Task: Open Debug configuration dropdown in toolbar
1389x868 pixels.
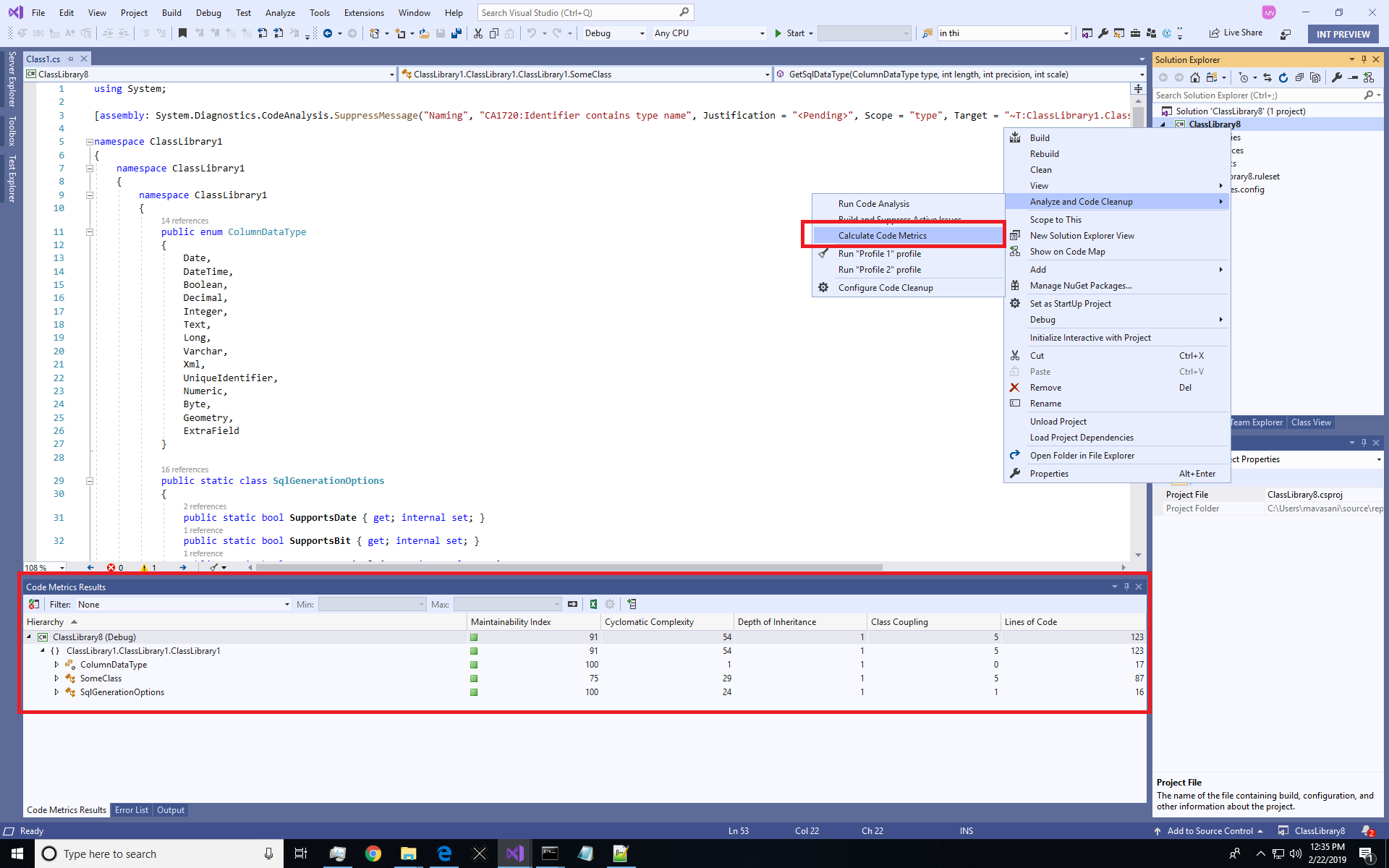Action: coord(642,33)
